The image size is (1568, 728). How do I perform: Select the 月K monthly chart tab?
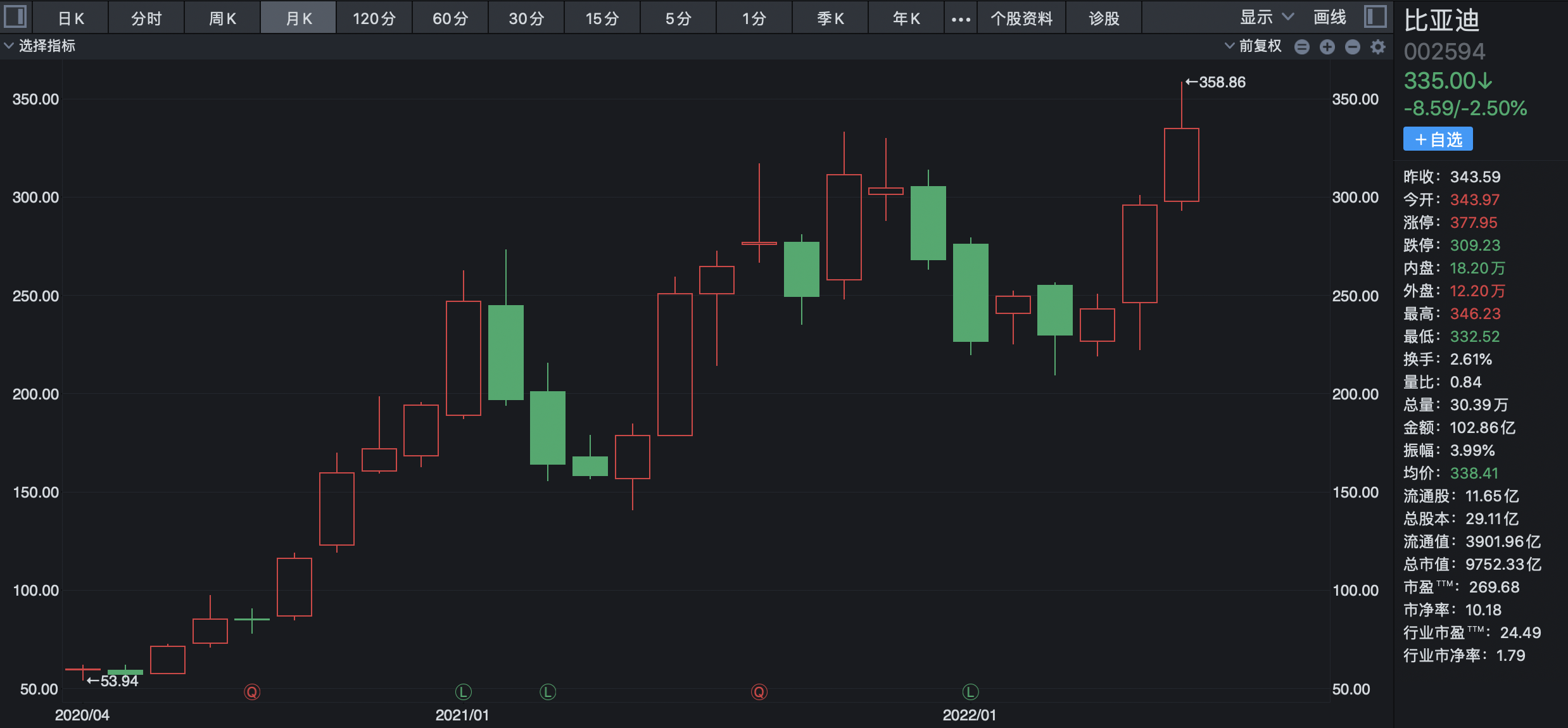[298, 18]
